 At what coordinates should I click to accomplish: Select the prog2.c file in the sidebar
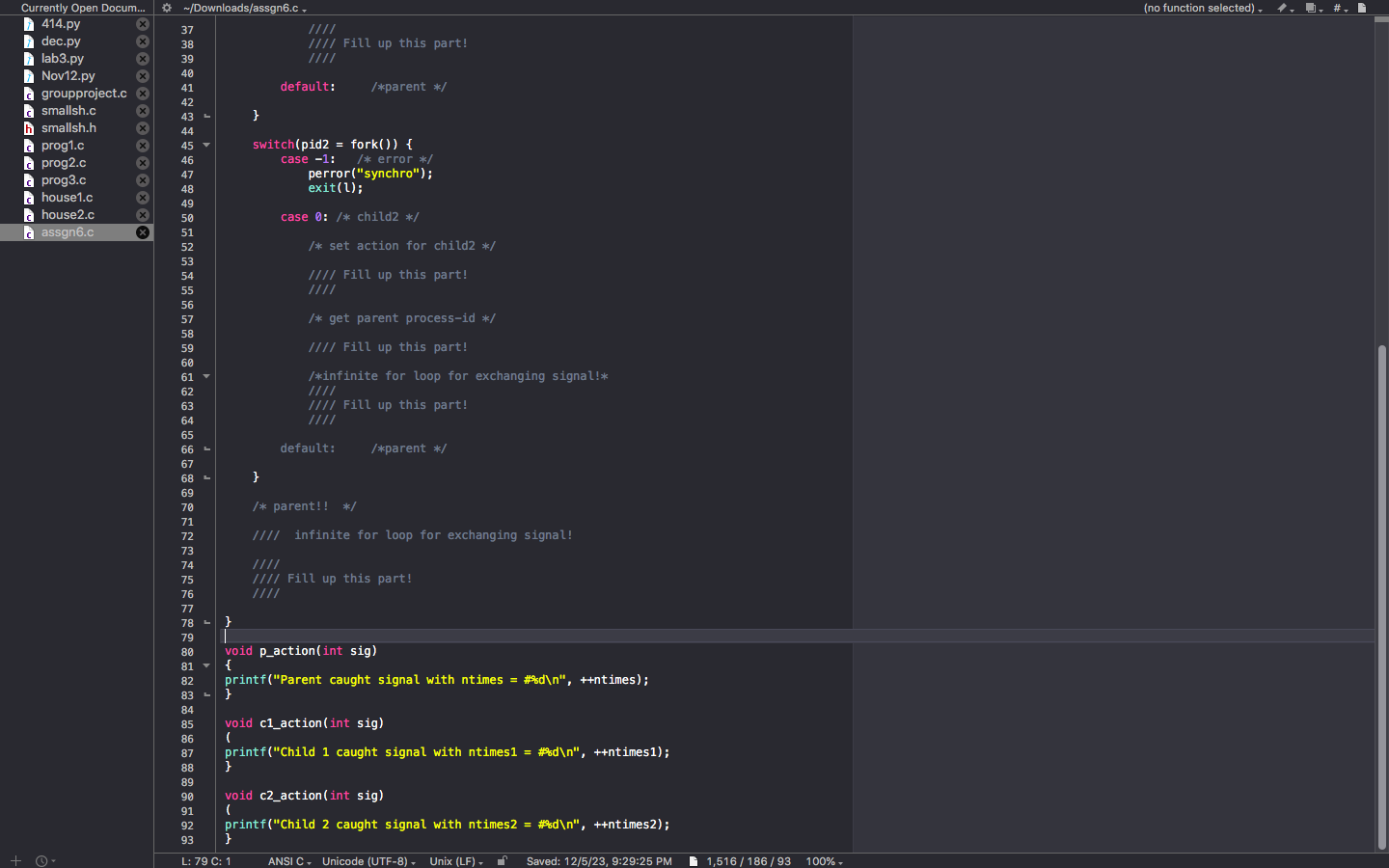[65, 162]
